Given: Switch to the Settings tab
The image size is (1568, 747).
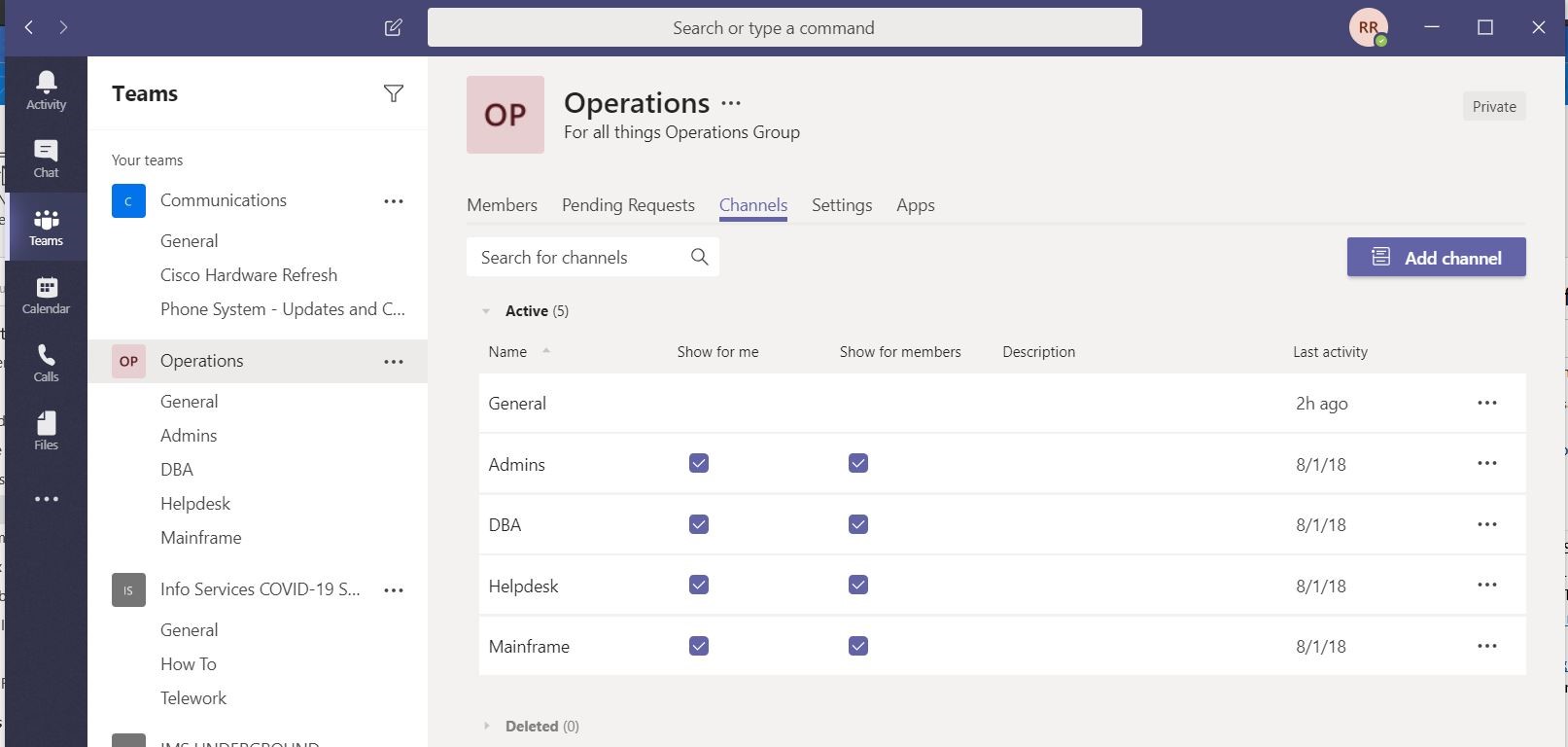Looking at the screenshot, I should pyautogui.click(x=842, y=205).
